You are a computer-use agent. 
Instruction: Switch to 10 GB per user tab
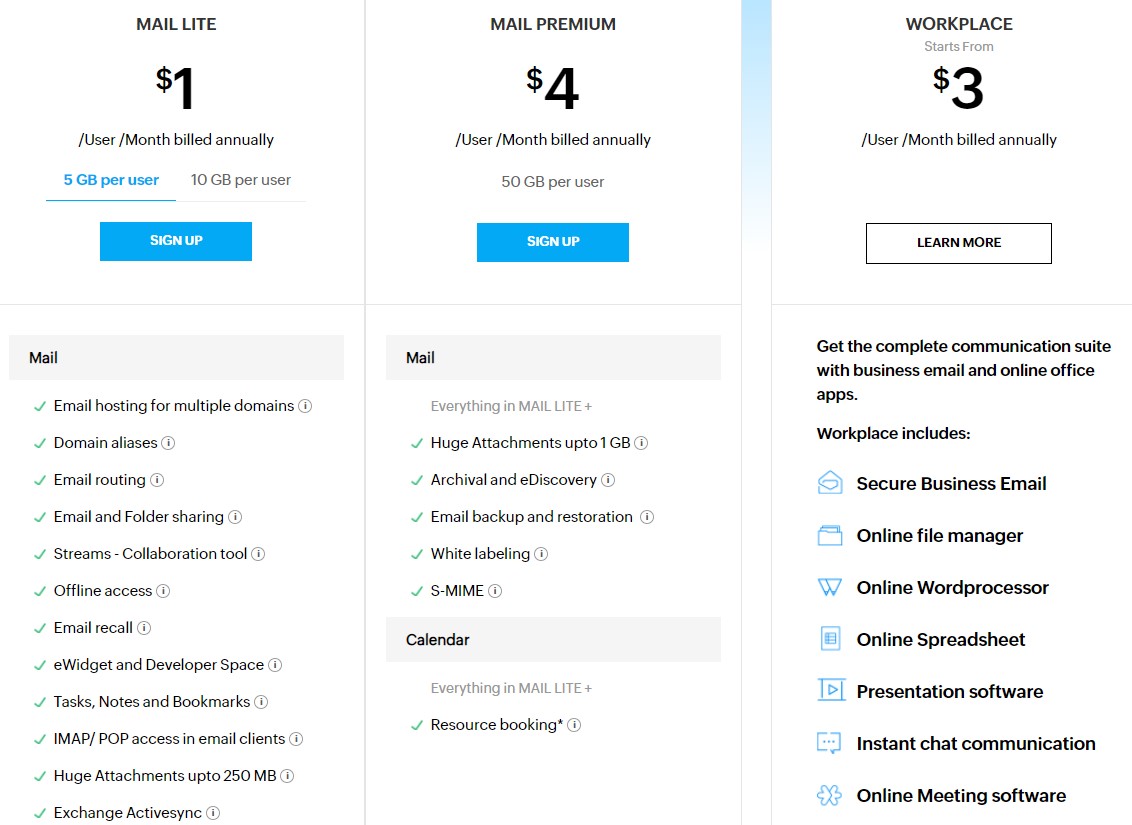pyautogui.click(x=240, y=180)
